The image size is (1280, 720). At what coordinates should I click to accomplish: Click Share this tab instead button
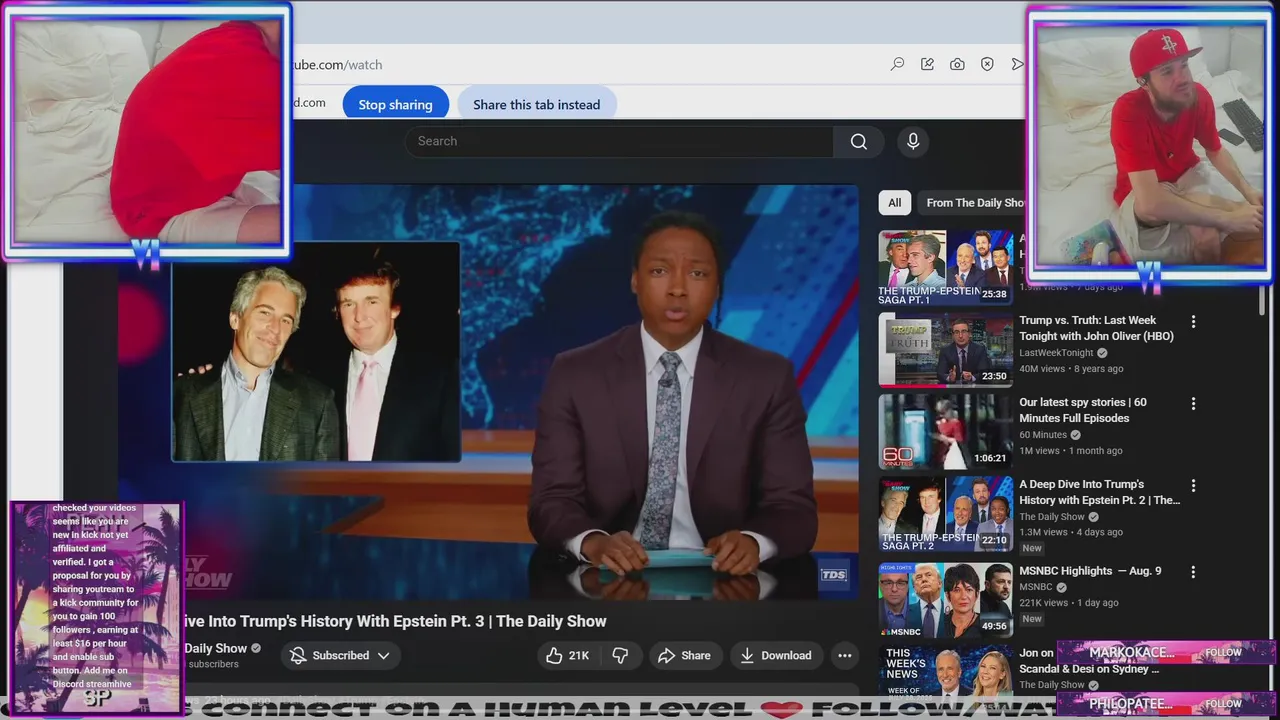click(536, 104)
